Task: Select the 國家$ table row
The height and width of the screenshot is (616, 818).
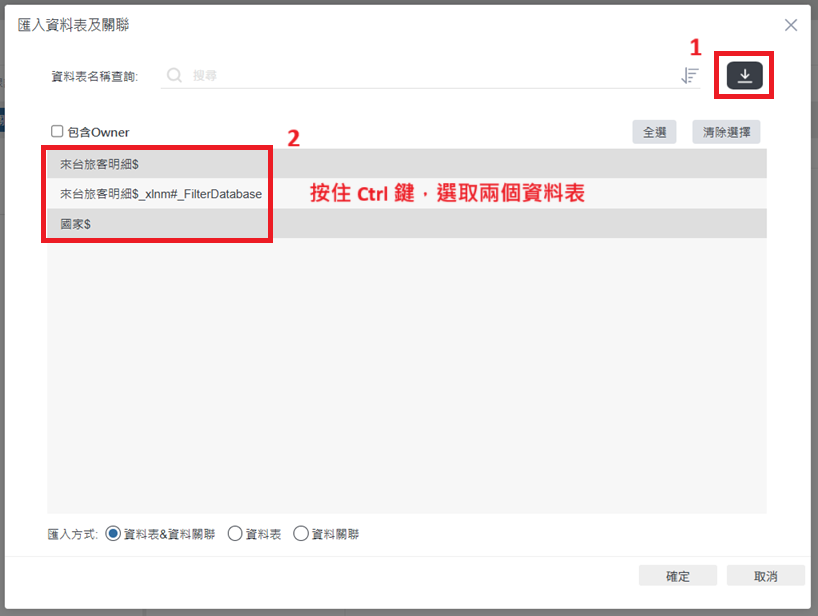Action: [407, 224]
